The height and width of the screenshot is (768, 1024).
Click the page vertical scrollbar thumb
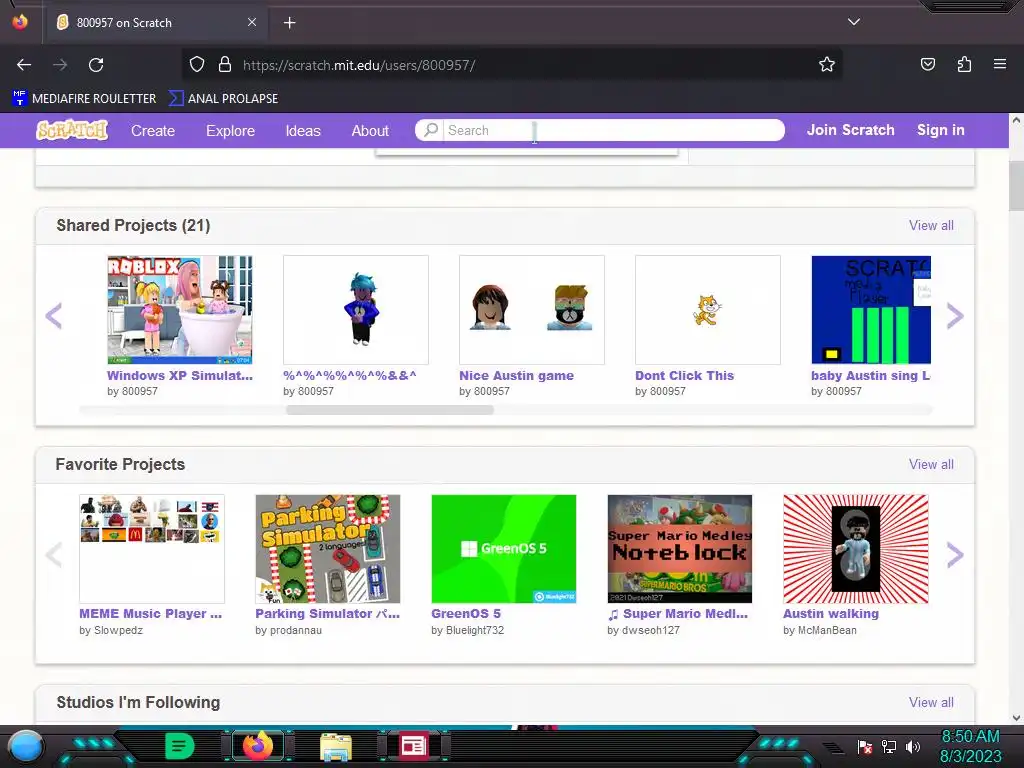click(x=1016, y=185)
